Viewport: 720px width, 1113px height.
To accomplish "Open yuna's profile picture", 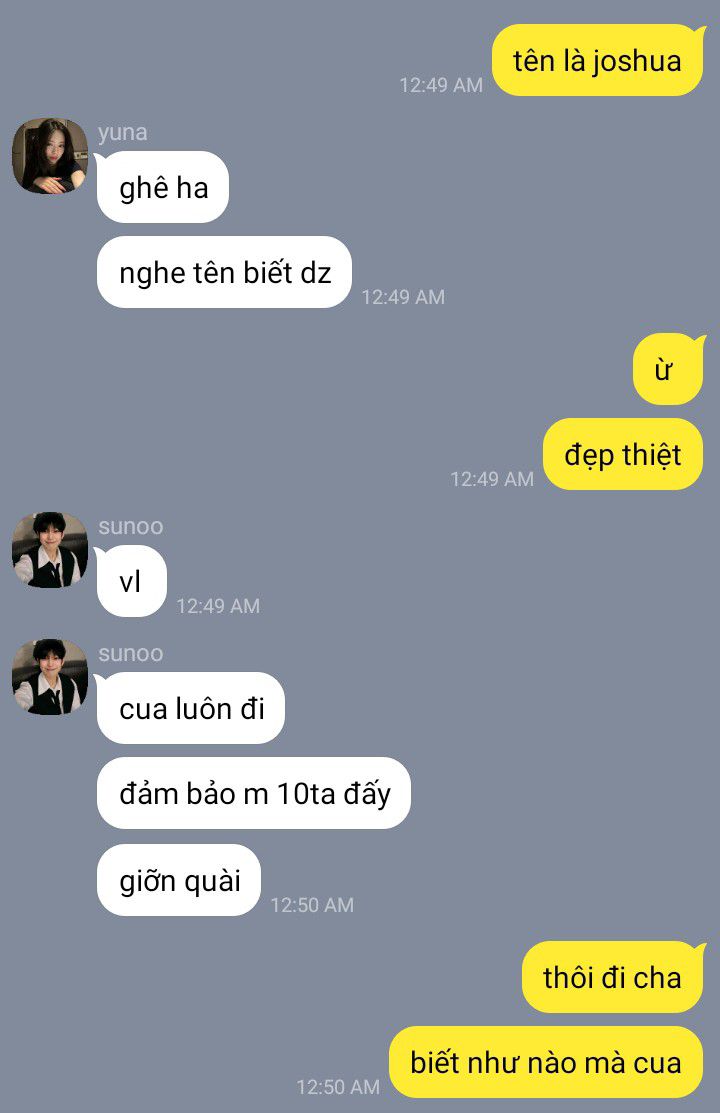I will tap(50, 155).
